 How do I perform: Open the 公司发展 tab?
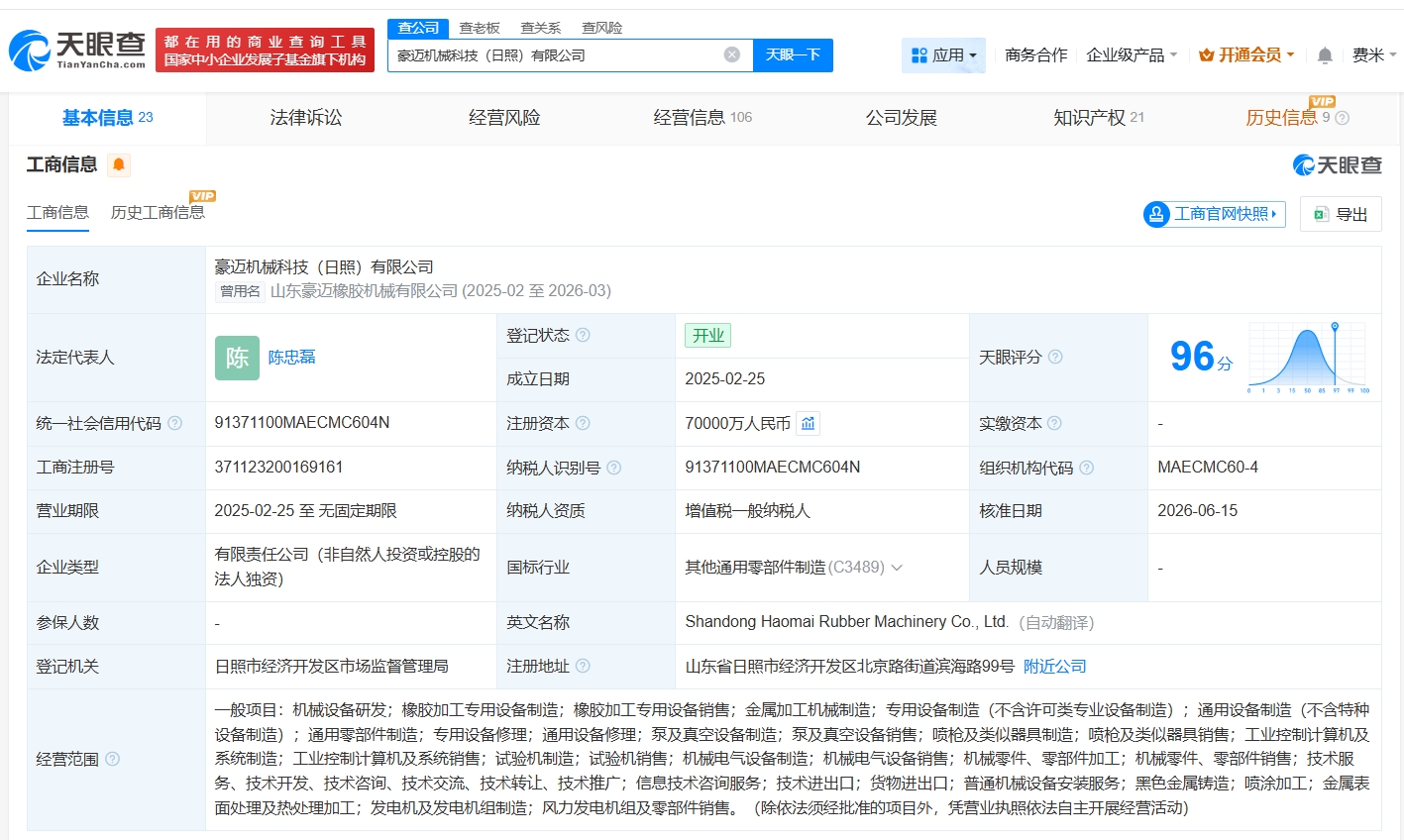[901, 118]
